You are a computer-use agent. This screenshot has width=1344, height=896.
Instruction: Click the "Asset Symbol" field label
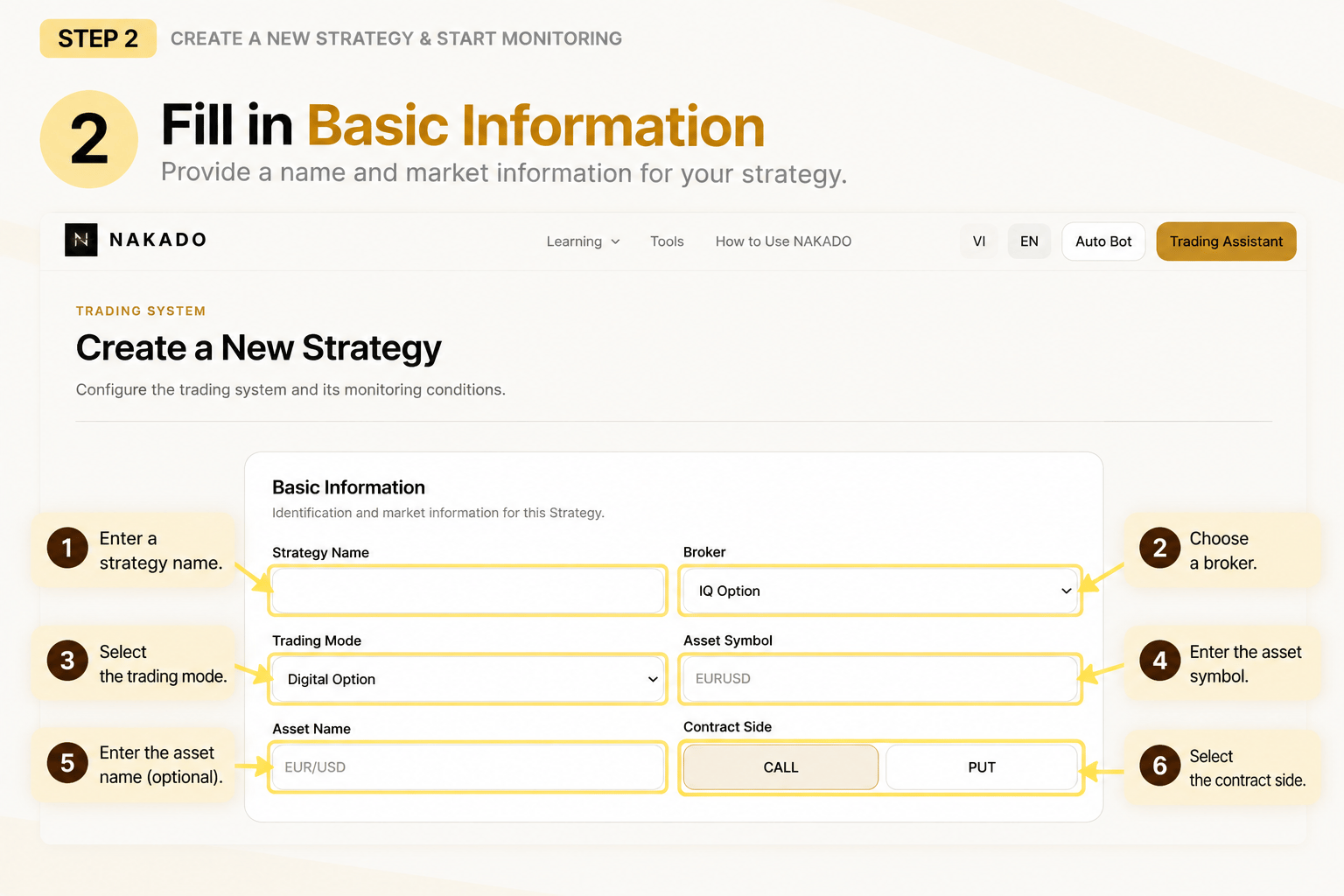click(728, 640)
